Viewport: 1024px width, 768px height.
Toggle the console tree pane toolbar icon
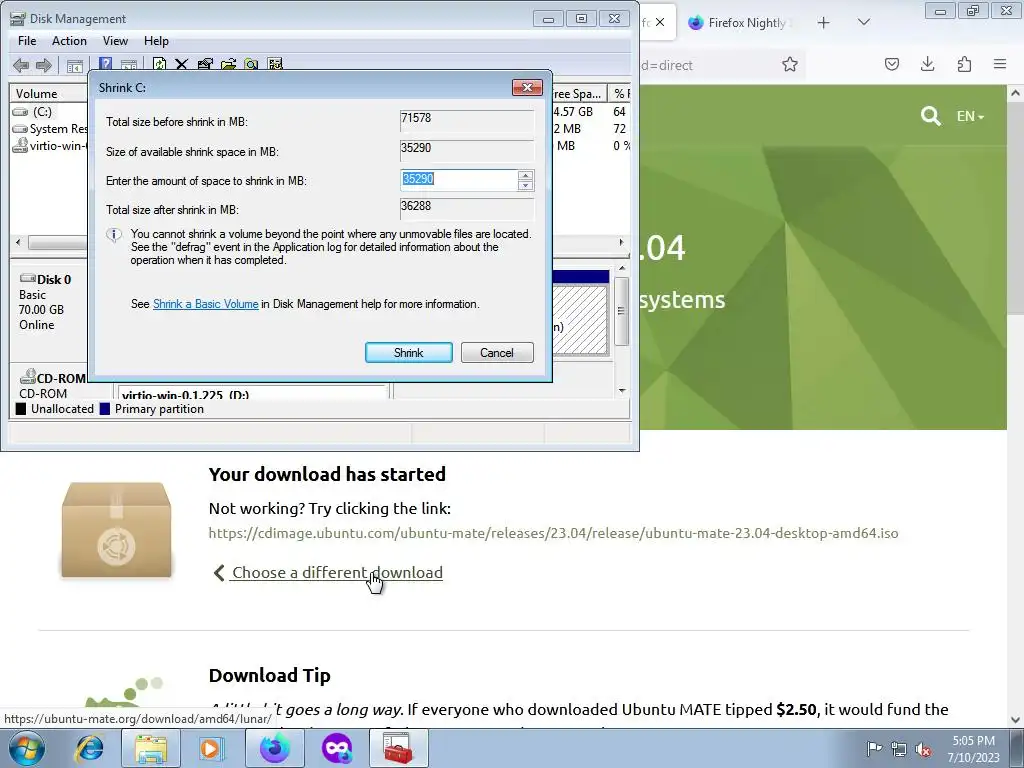75,65
